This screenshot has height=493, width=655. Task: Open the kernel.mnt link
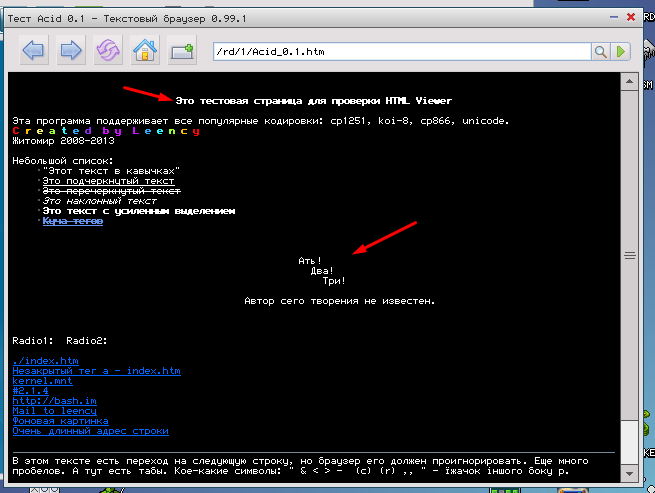(x=43, y=380)
